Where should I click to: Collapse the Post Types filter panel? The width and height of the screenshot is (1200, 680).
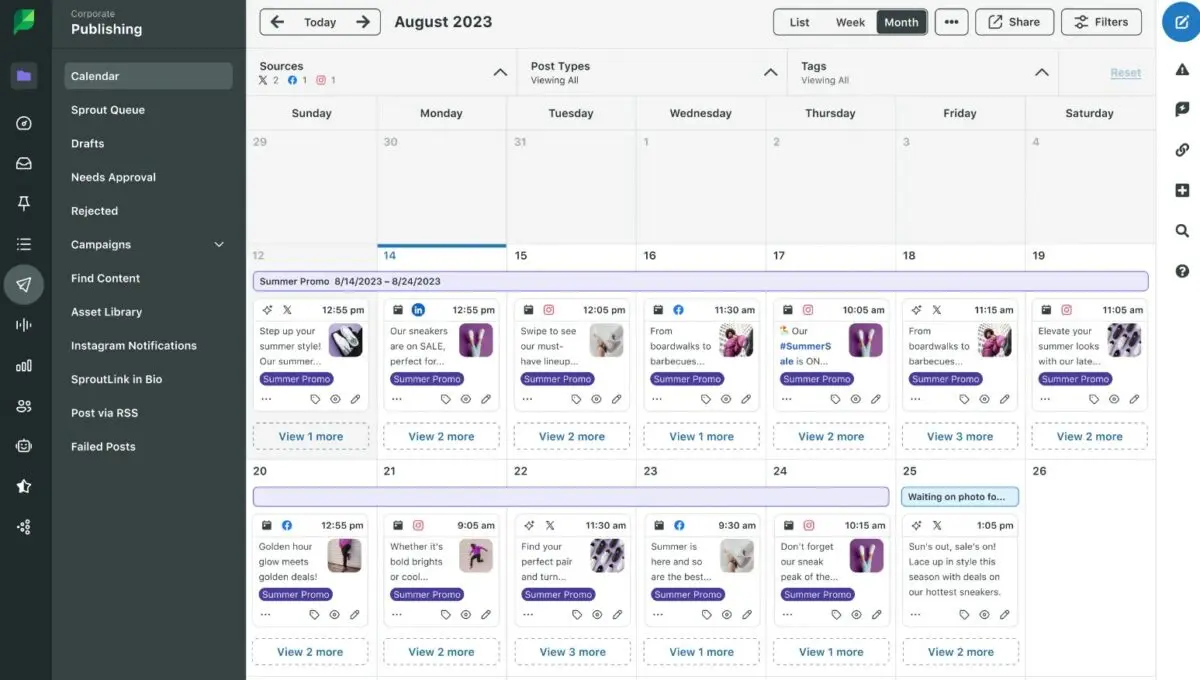coord(770,72)
